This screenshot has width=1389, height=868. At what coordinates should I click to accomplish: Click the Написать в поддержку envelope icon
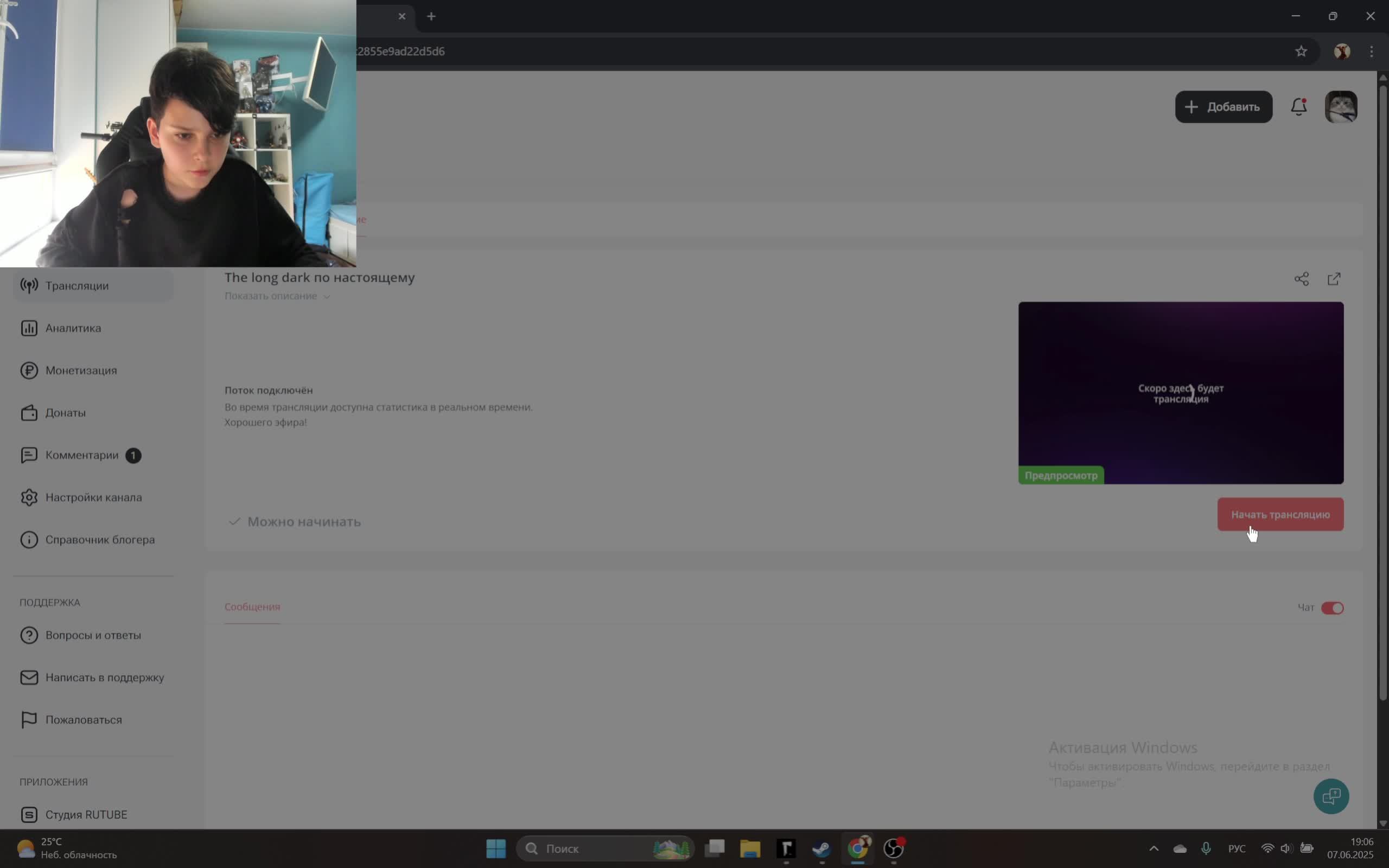coord(29,678)
